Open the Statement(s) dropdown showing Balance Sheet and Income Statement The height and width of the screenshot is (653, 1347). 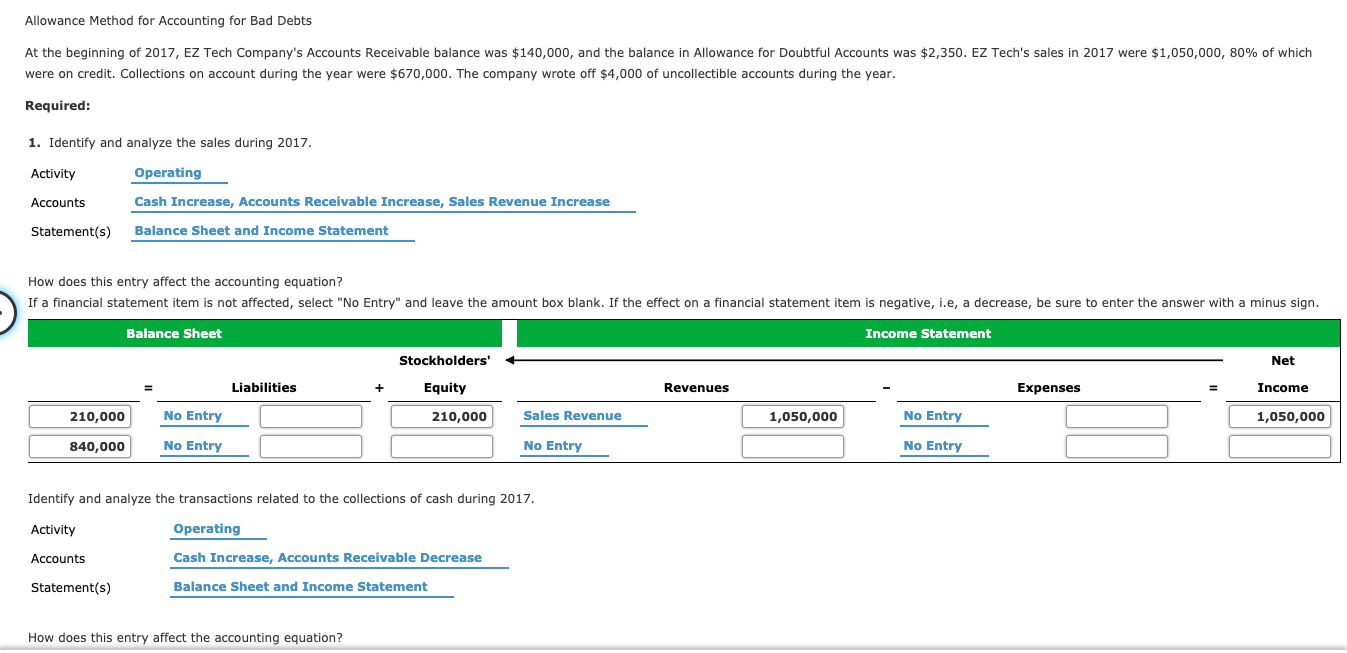[x=260, y=230]
